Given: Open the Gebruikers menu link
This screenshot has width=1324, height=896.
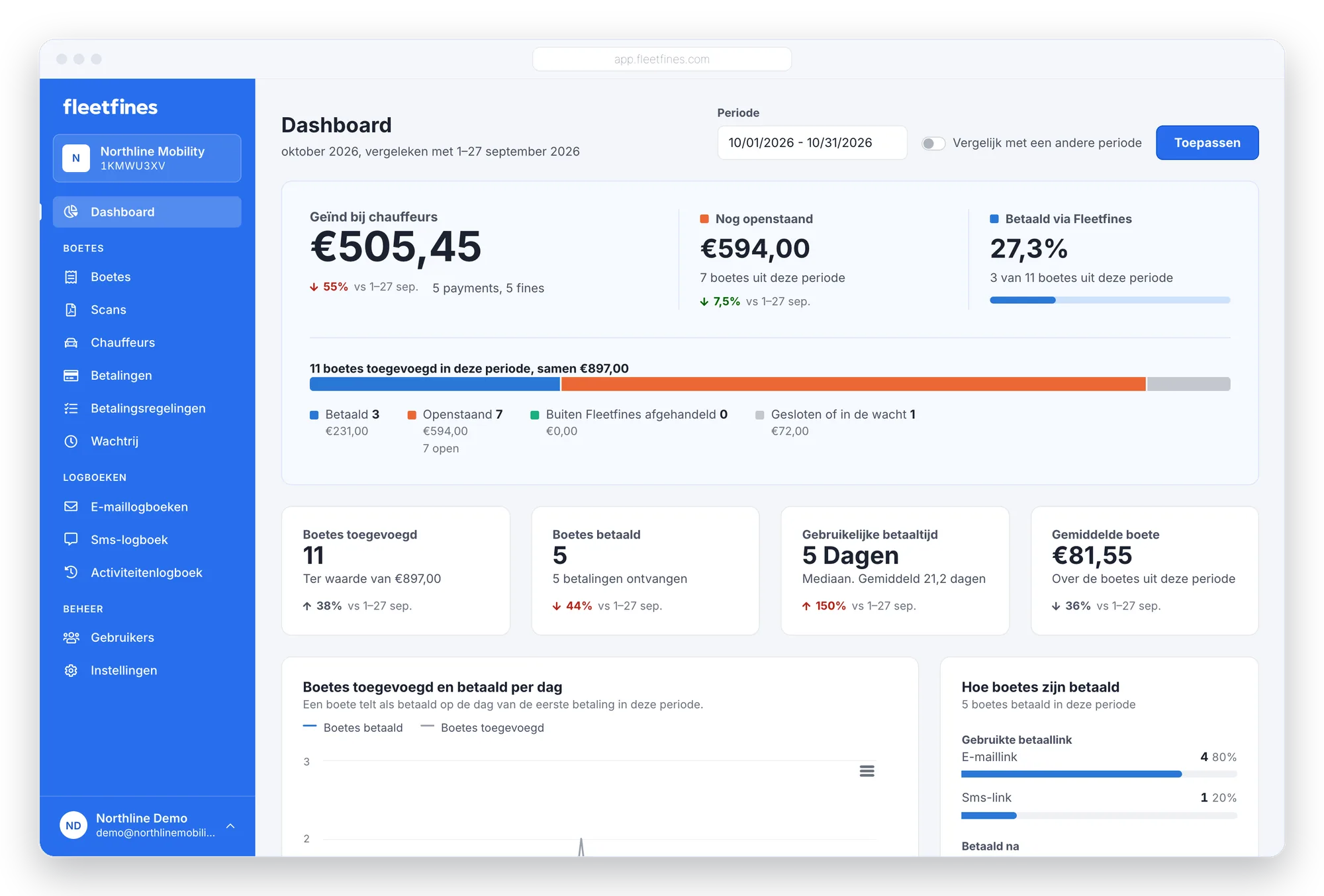Looking at the screenshot, I should click(147, 637).
